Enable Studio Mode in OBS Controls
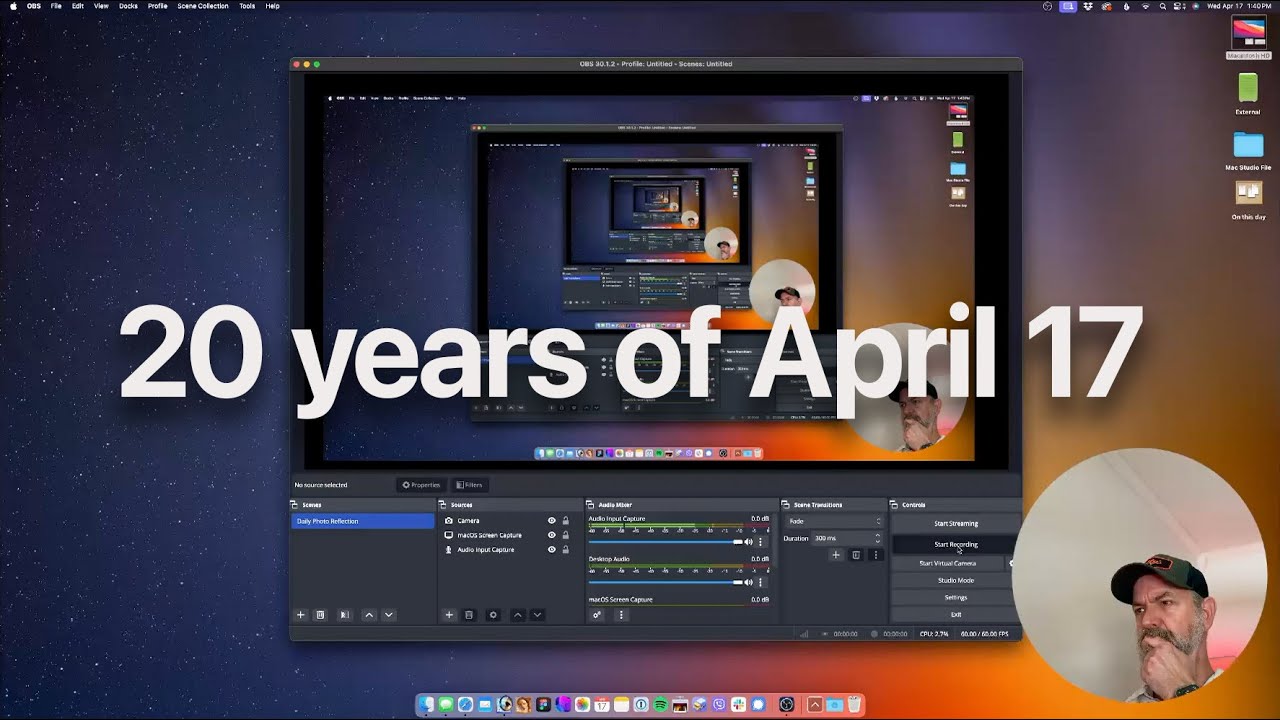 (956, 580)
